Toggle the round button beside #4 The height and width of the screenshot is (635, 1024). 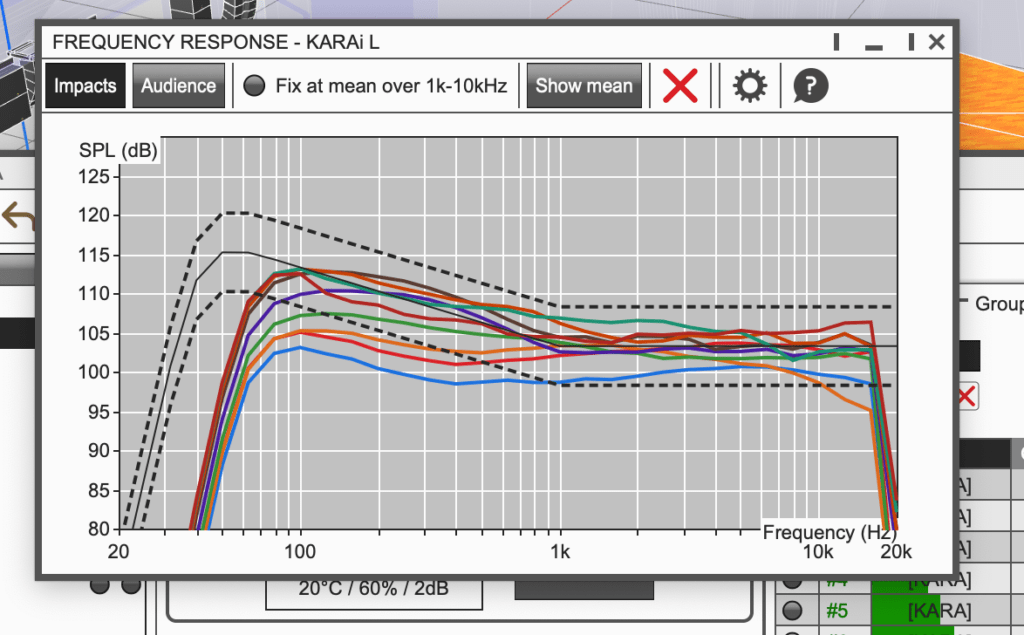coord(792,581)
